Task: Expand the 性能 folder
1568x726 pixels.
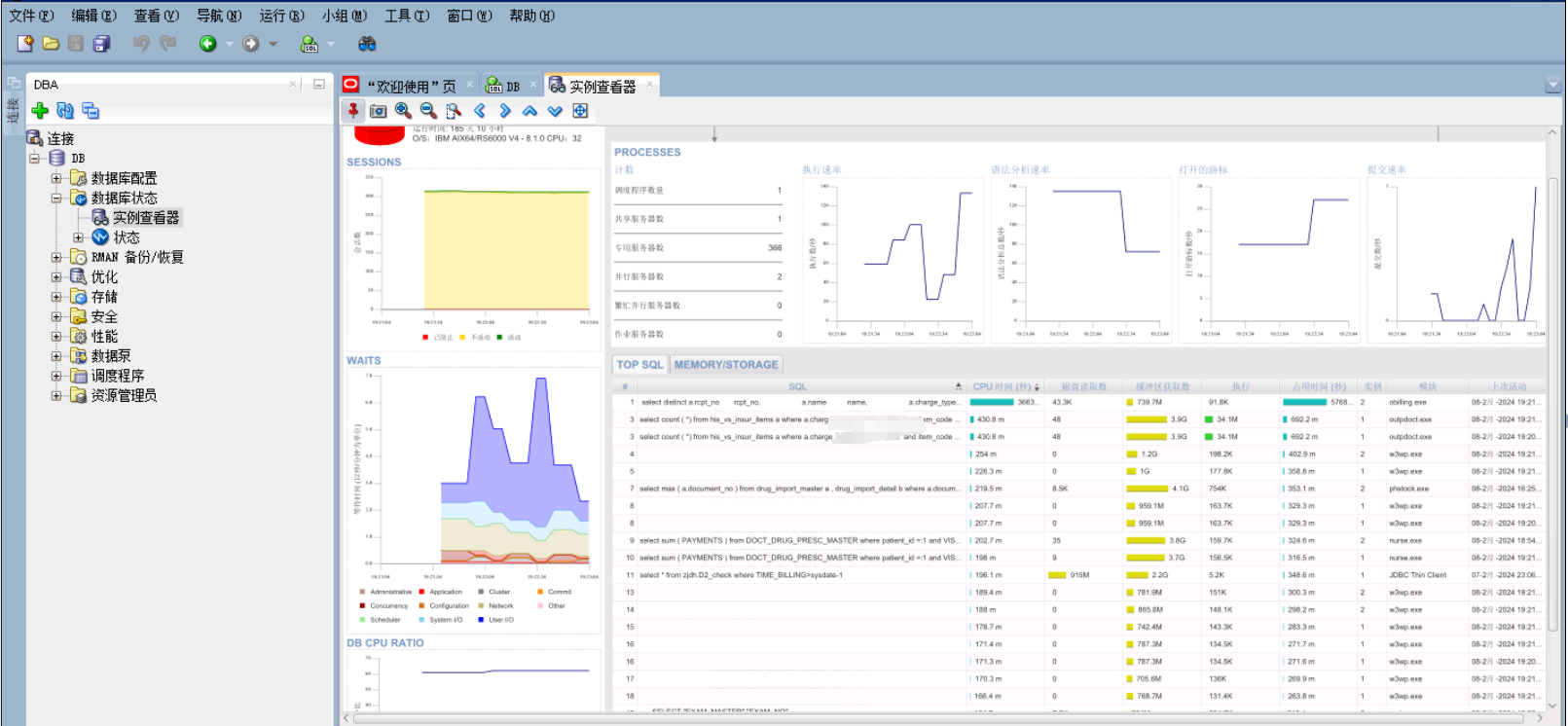Action: click(x=55, y=336)
